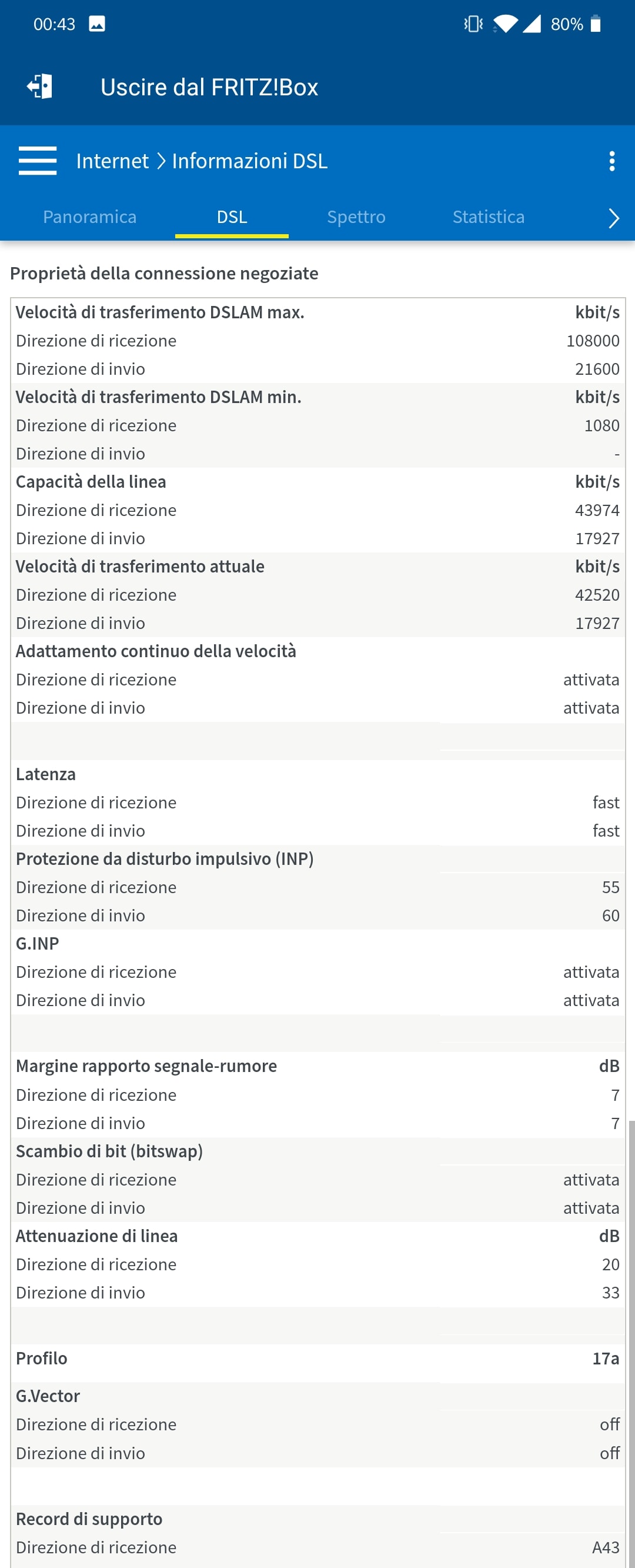Switch to the Statistica tab

point(488,217)
